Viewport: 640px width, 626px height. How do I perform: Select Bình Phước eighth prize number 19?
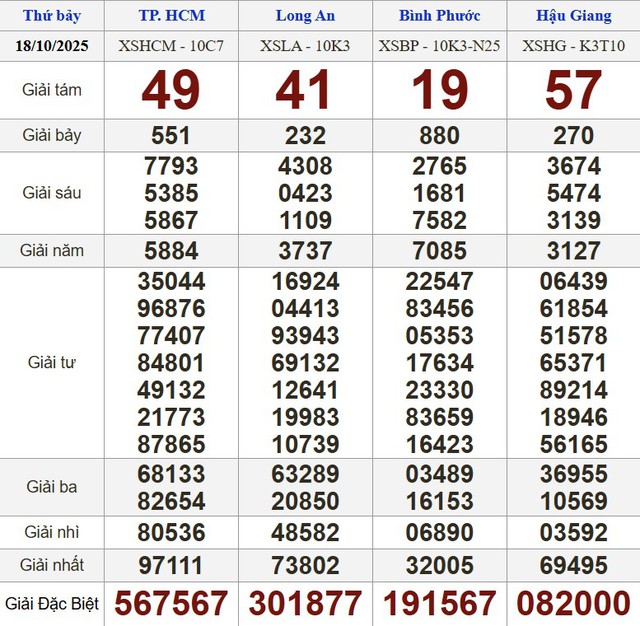pos(439,91)
